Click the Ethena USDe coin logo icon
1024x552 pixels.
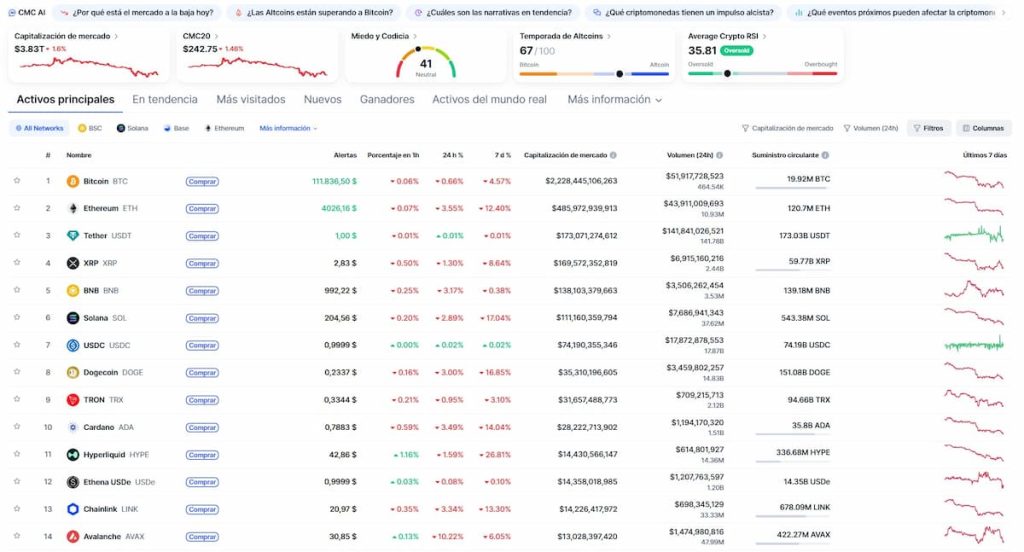(72, 482)
